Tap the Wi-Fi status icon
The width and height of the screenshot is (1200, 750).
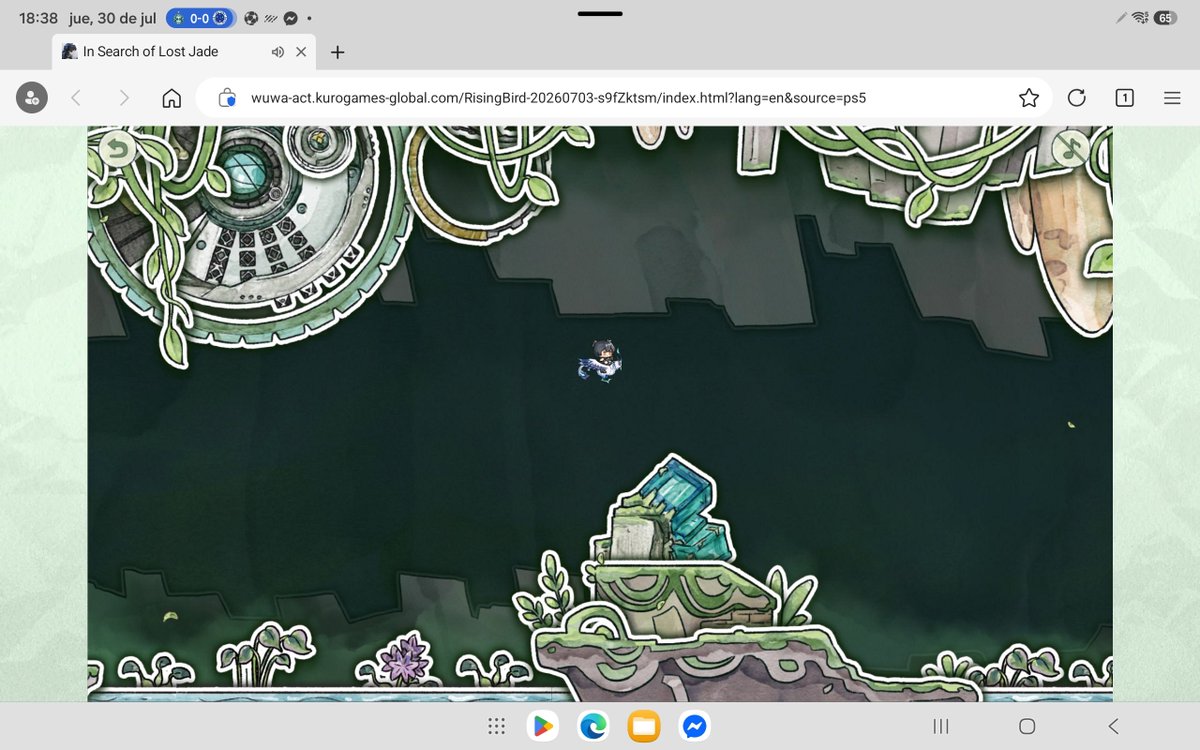[x=1139, y=18]
